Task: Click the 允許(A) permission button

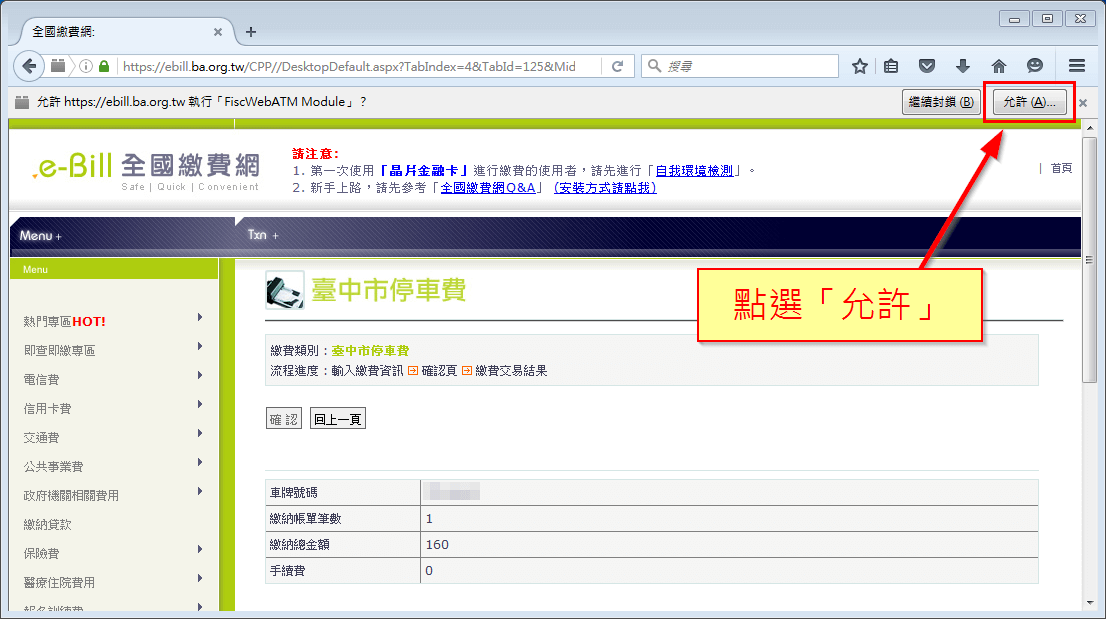Action: point(1029,102)
